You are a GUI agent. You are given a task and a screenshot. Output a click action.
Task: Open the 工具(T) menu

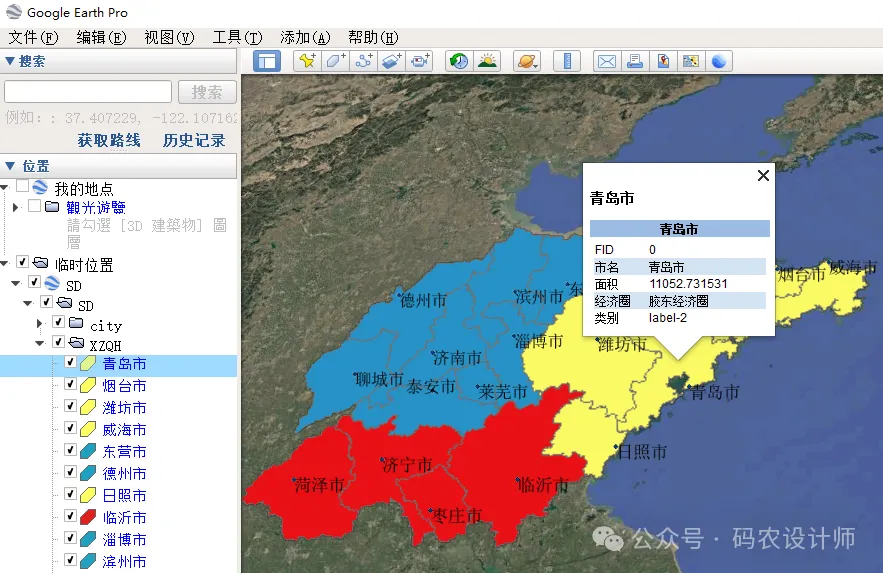click(236, 37)
